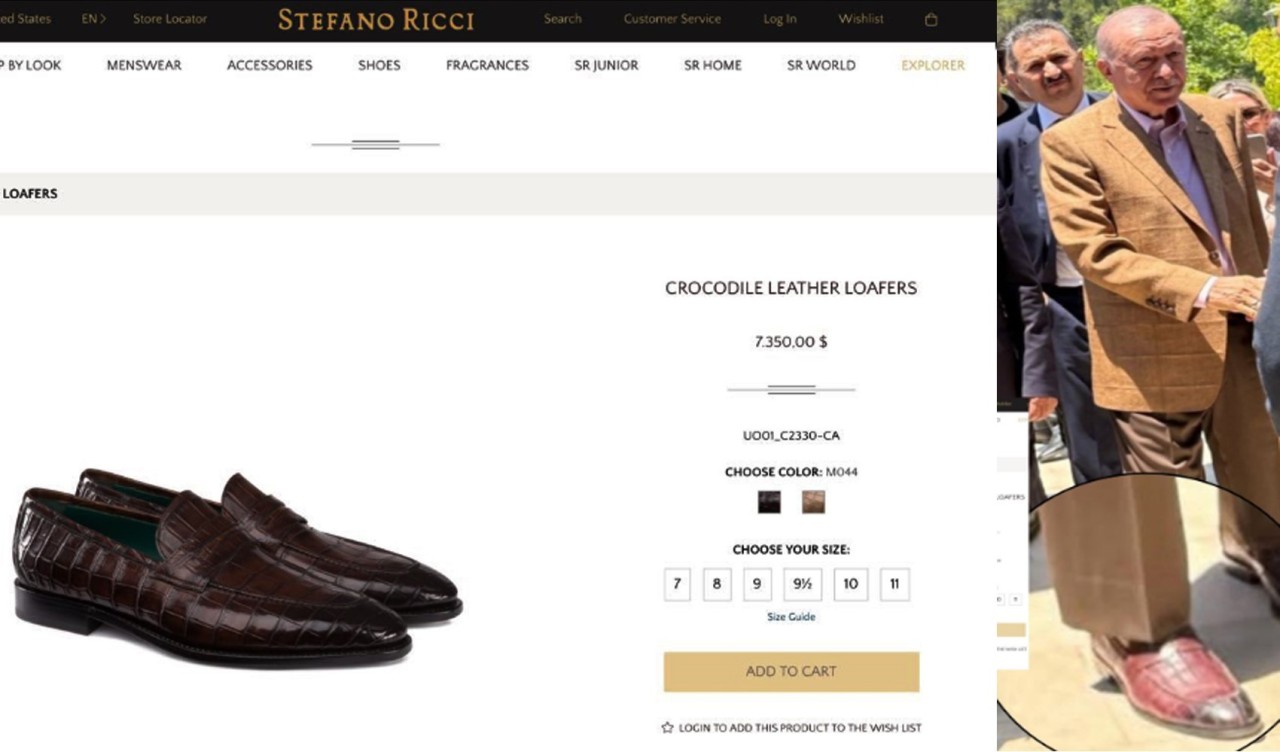Click the crocodile loafers product image
Viewport: 1280px width, 752px height.
point(237,566)
